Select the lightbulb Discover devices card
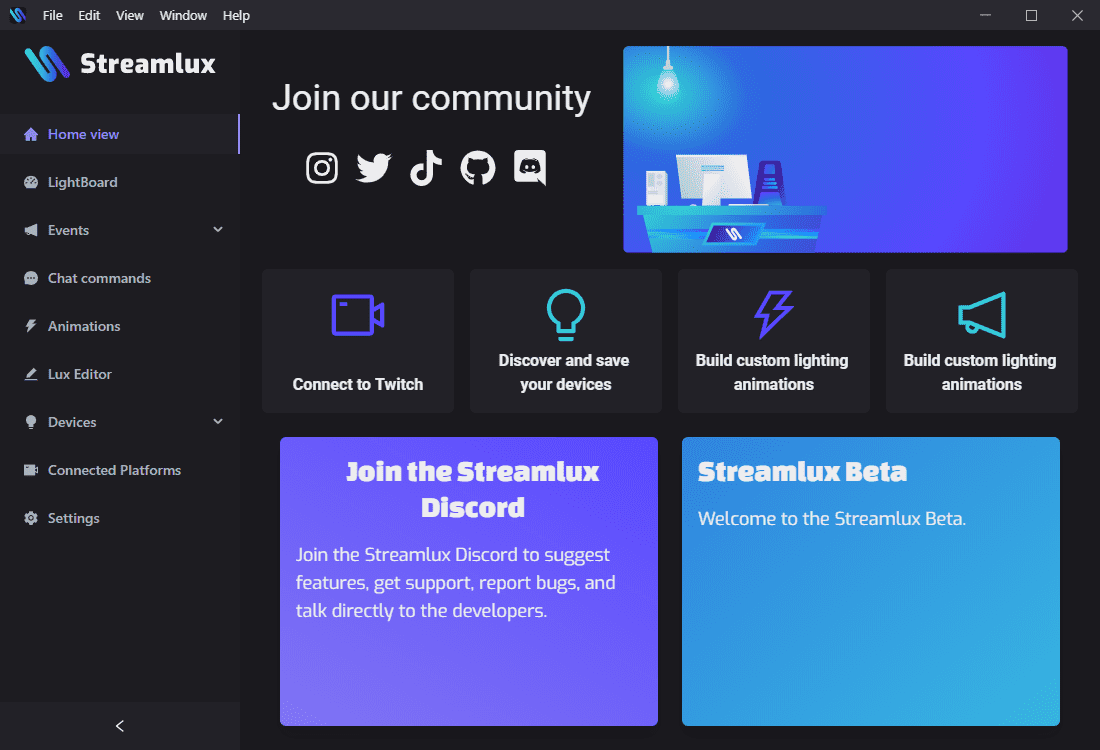This screenshot has width=1100, height=750. [x=566, y=341]
